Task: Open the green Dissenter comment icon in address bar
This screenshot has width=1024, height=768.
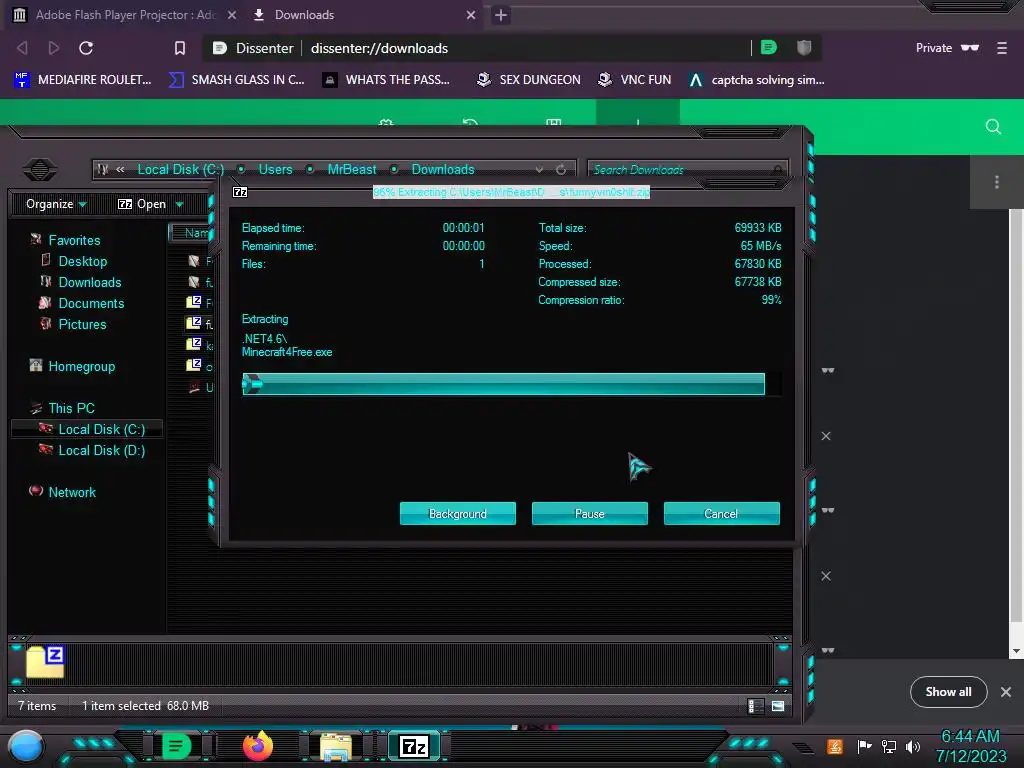Action: [x=769, y=47]
